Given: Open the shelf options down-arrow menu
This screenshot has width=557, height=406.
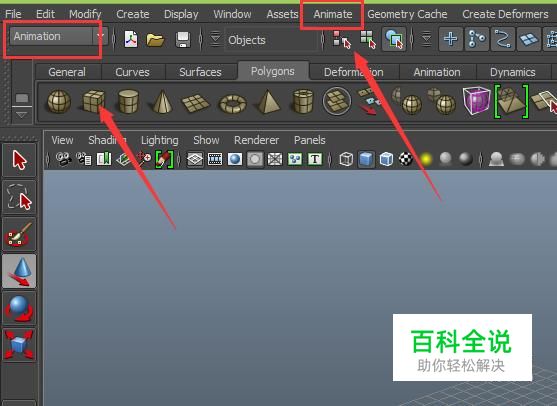Looking at the screenshot, I should pos(22,114).
